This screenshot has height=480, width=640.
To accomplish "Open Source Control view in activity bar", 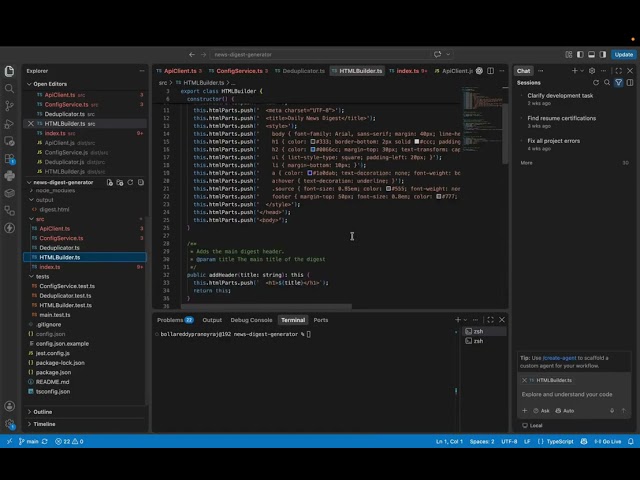I will [9, 106].
